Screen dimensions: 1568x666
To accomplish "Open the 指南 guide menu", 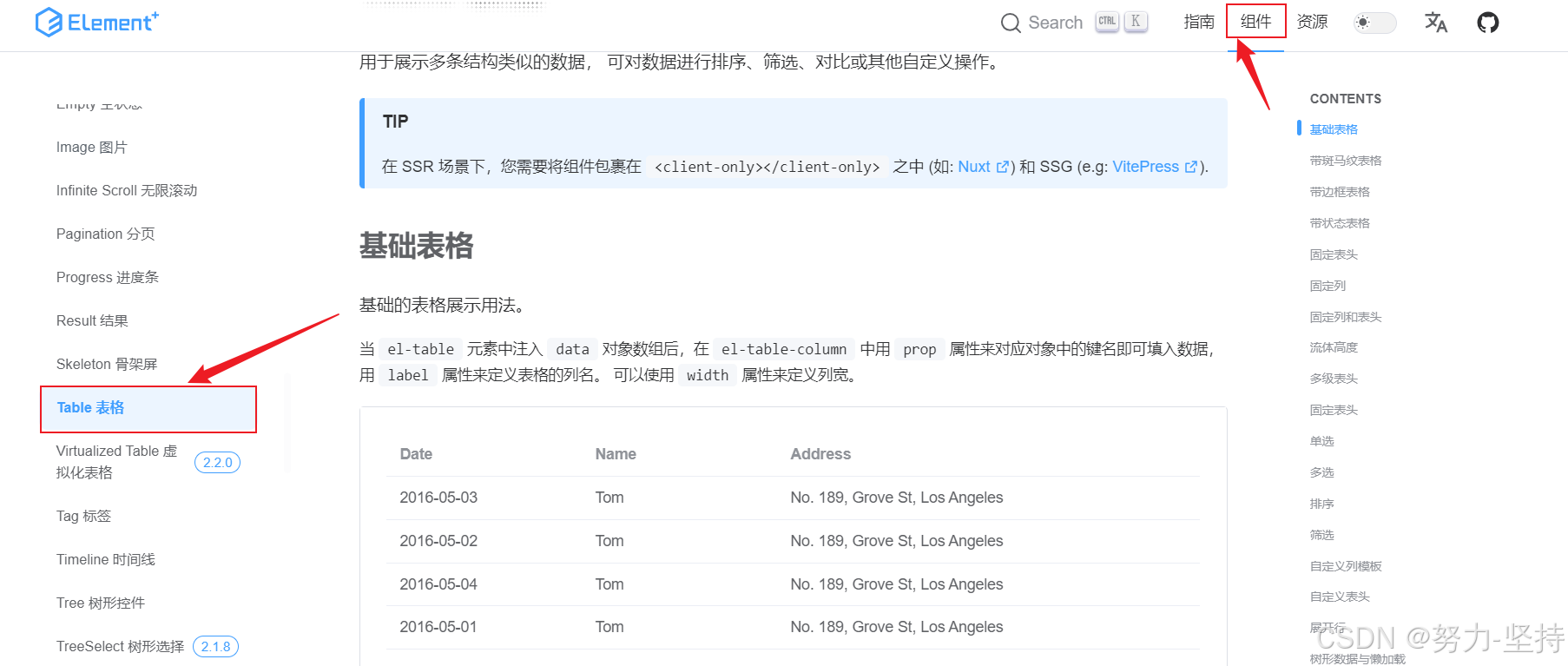I will tap(1199, 22).
